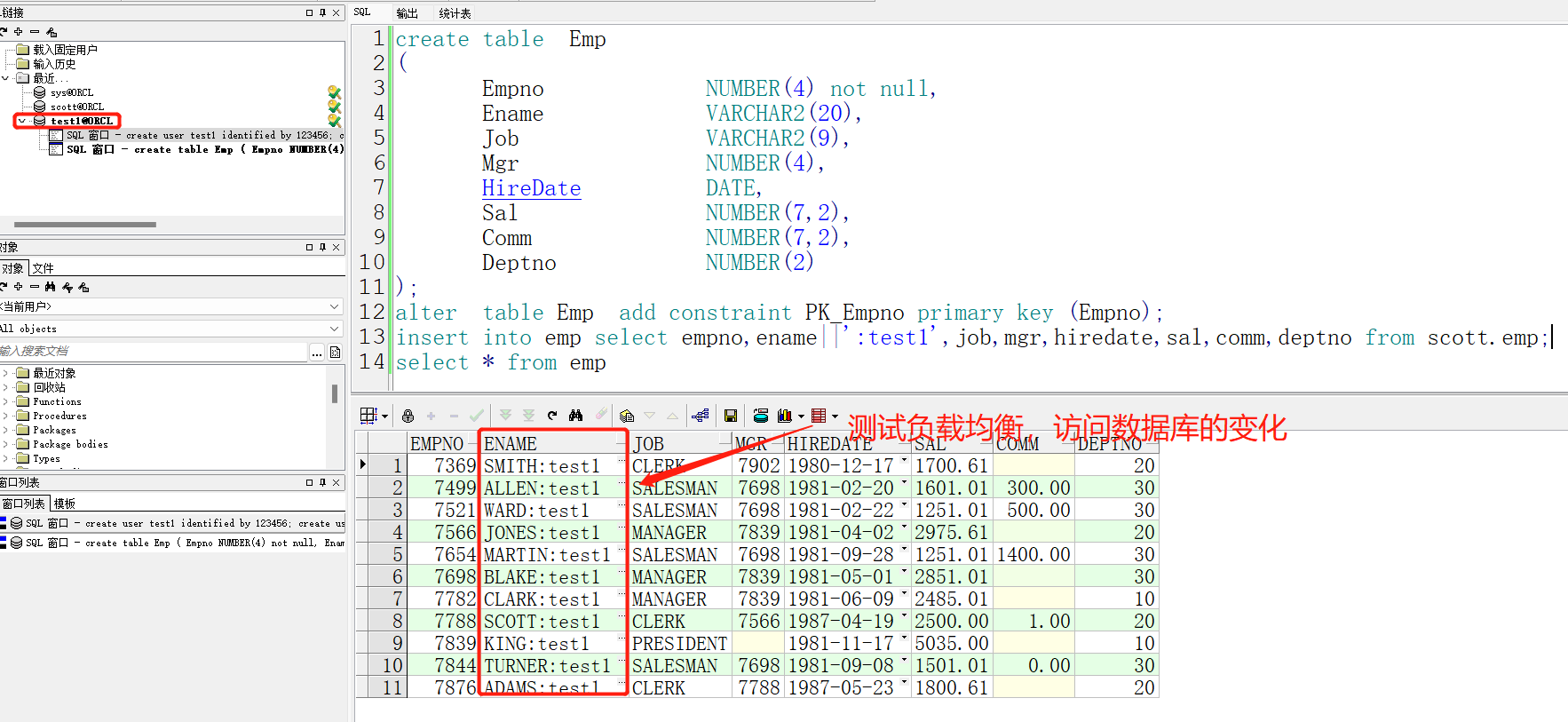The width and height of the screenshot is (1568, 722).
Task: Open the red grid icon dropdown arrow
Action: click(835, 416)
